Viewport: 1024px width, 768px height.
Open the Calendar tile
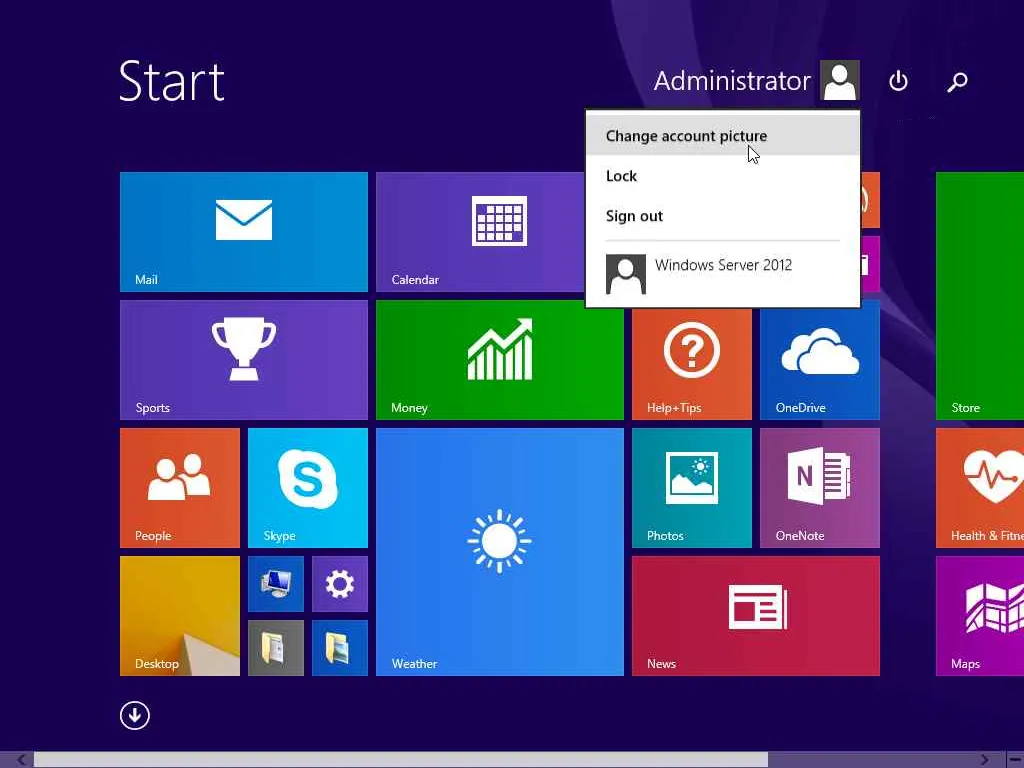pyautogui.click(x=481, y=232)
